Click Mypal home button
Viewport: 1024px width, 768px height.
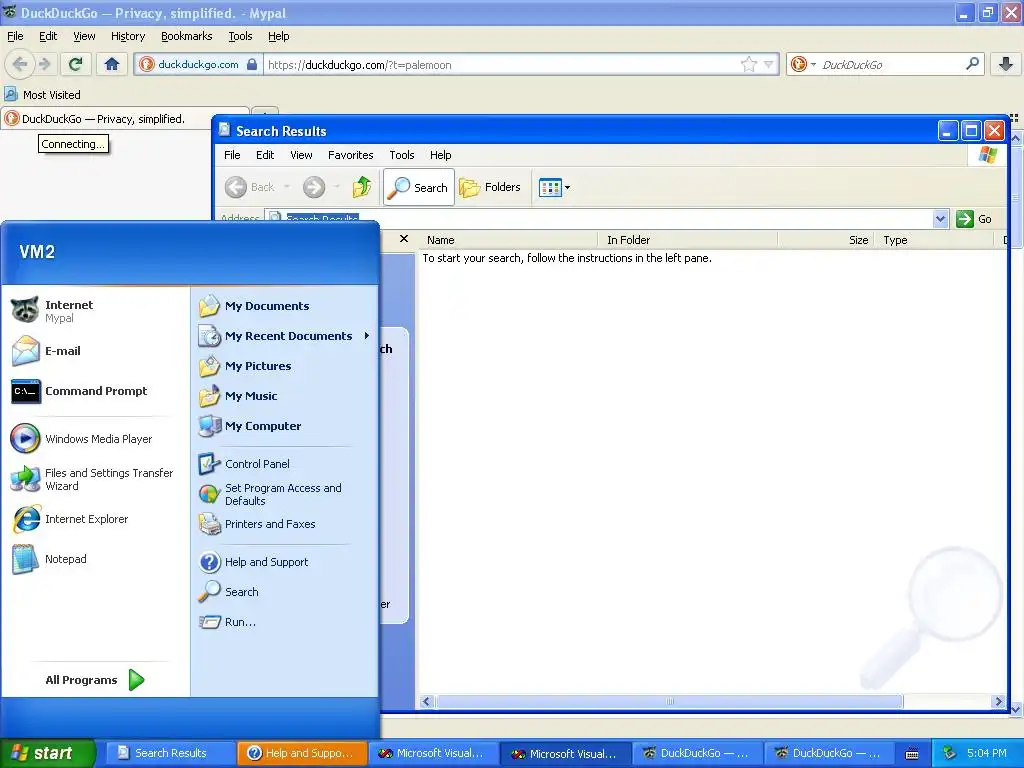coord(112,64)
